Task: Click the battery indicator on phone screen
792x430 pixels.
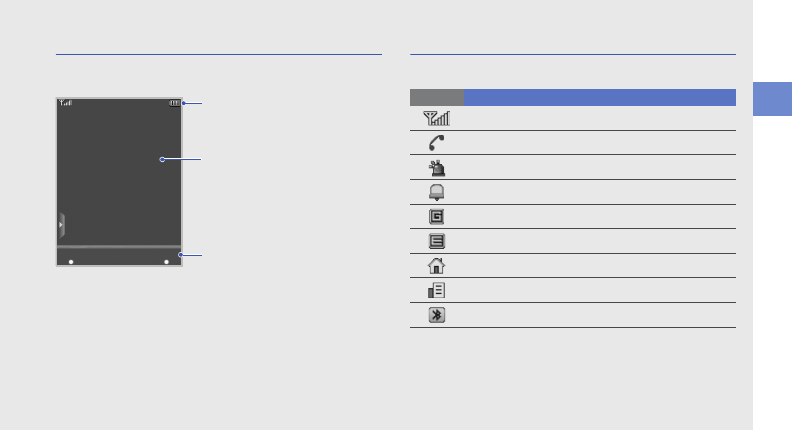Action: [x=176, y=102]
